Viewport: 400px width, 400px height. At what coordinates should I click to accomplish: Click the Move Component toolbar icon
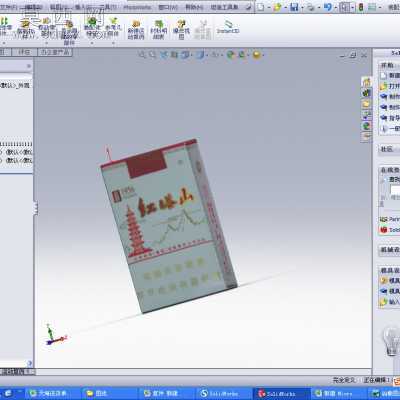click(x=46, y=27)
